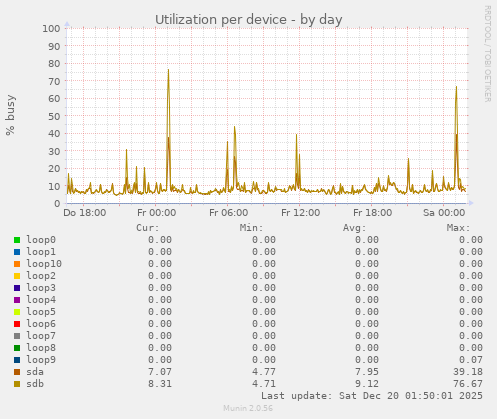
Task: Click the green loop0 legend swatch
Action: (17, 240)
